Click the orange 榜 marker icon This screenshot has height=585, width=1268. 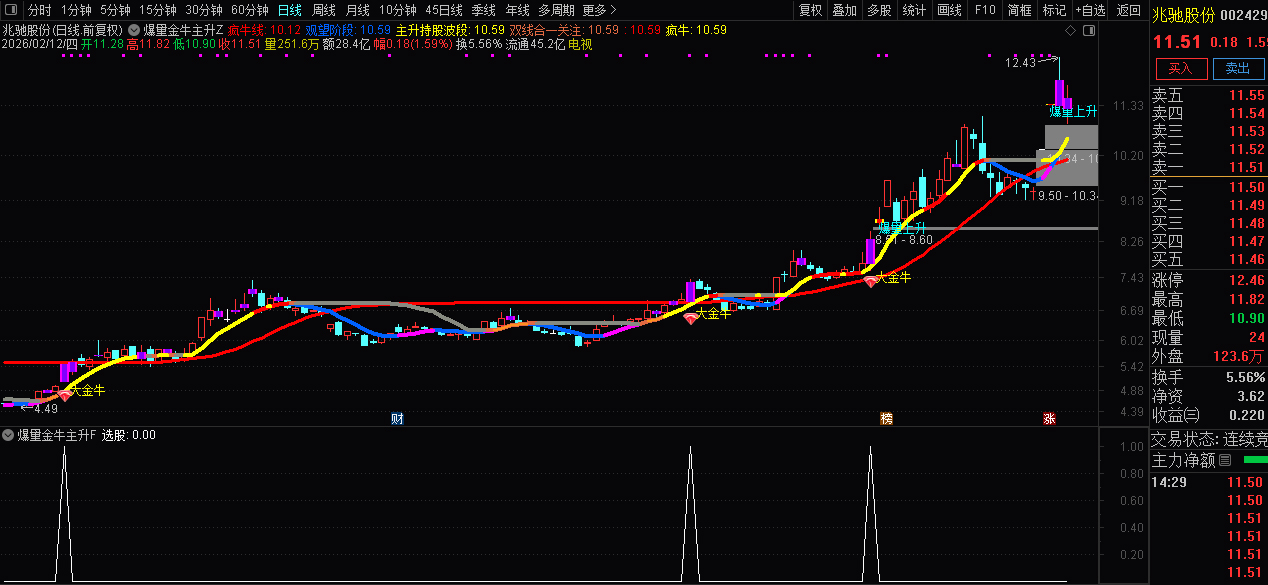(x=885, y=418)
